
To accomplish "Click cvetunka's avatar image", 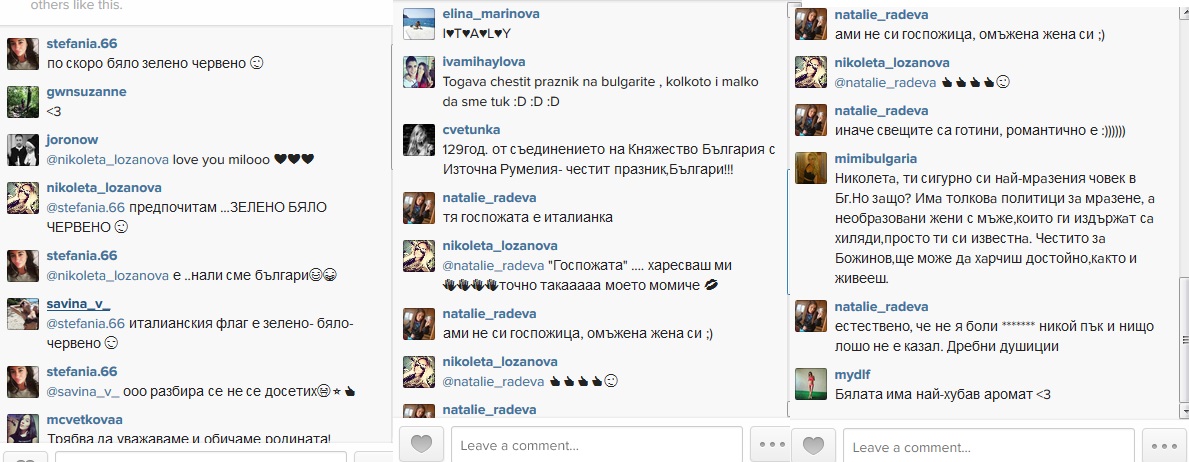I will click(x=419, y=140).
